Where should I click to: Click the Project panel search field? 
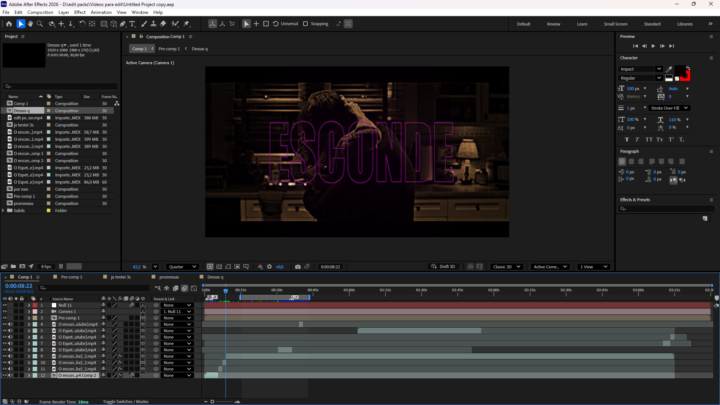click(60, 86)
